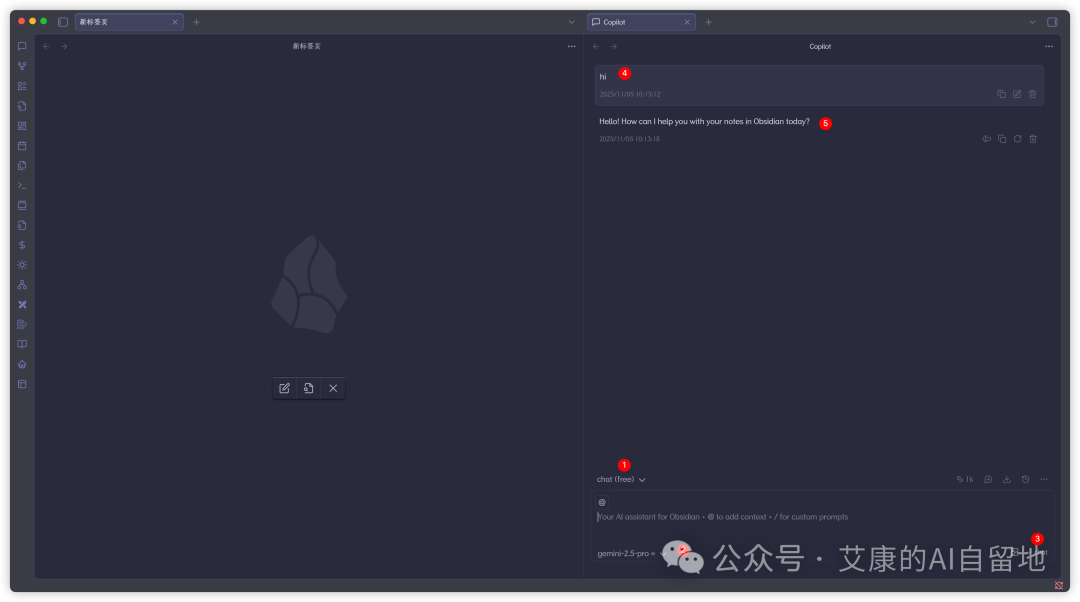The image size is (1080, 602).
Task: Toggle the left sidebar panel
Action: [x=63, y=22]
